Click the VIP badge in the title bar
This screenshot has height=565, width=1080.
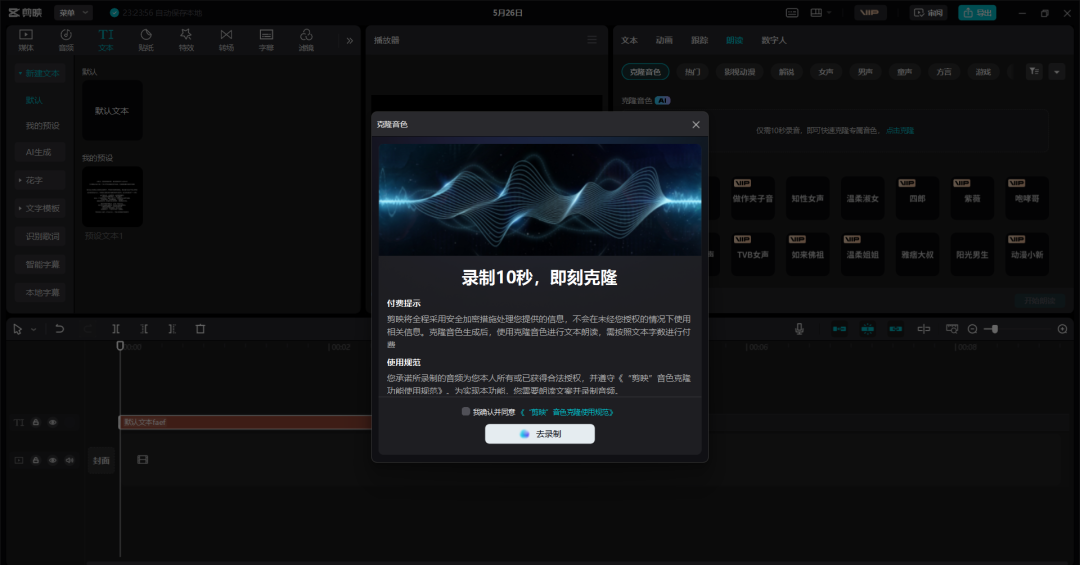pyautogui.click(x=869, y=12)
